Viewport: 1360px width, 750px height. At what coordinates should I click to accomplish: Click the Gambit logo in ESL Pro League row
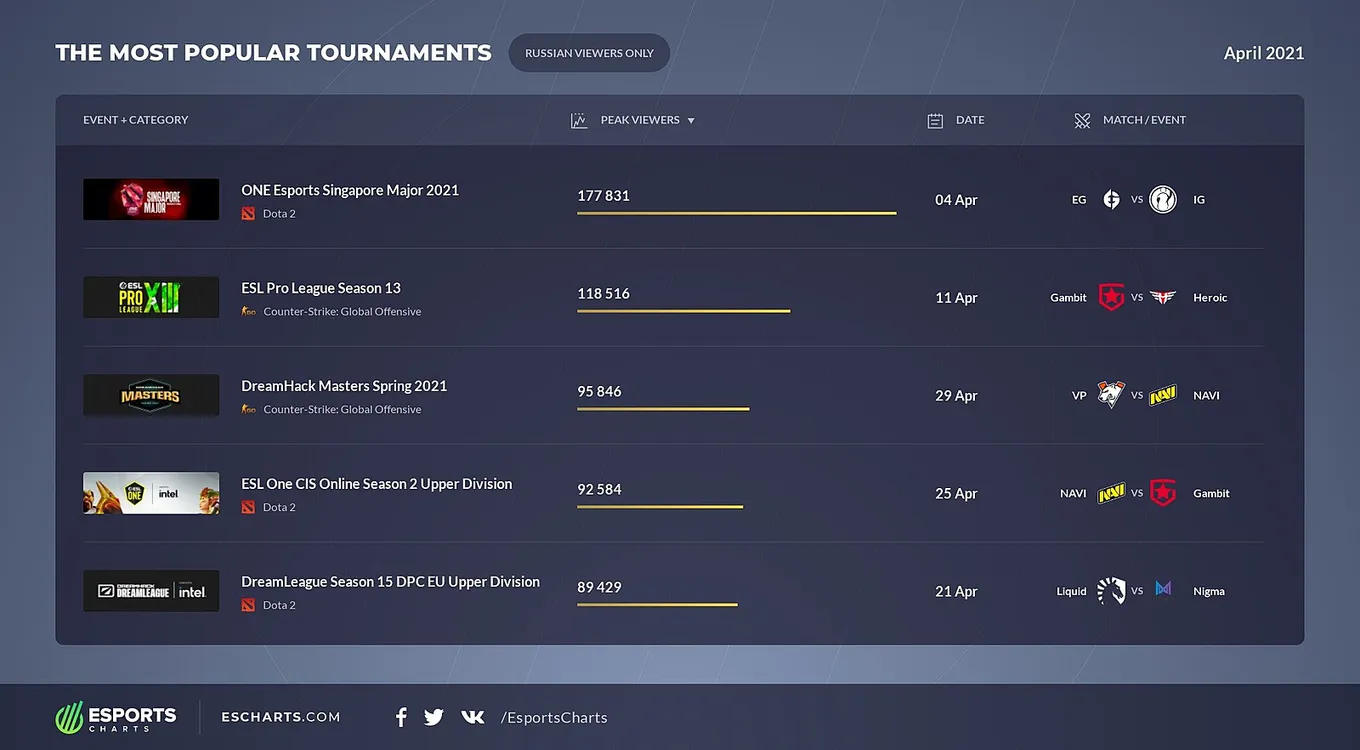tap(1111, 297)
